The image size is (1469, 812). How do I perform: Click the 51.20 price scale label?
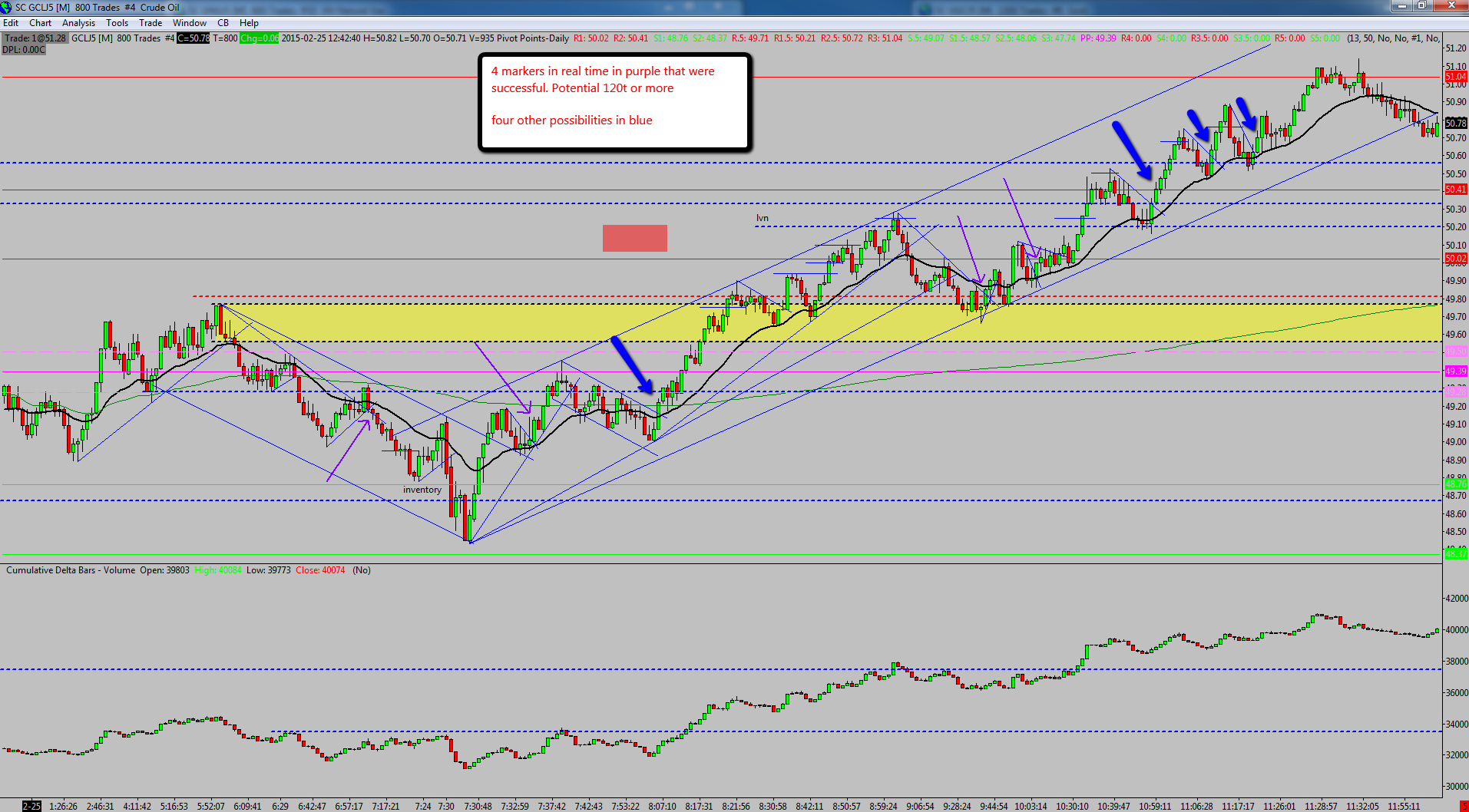(1456, 48)
